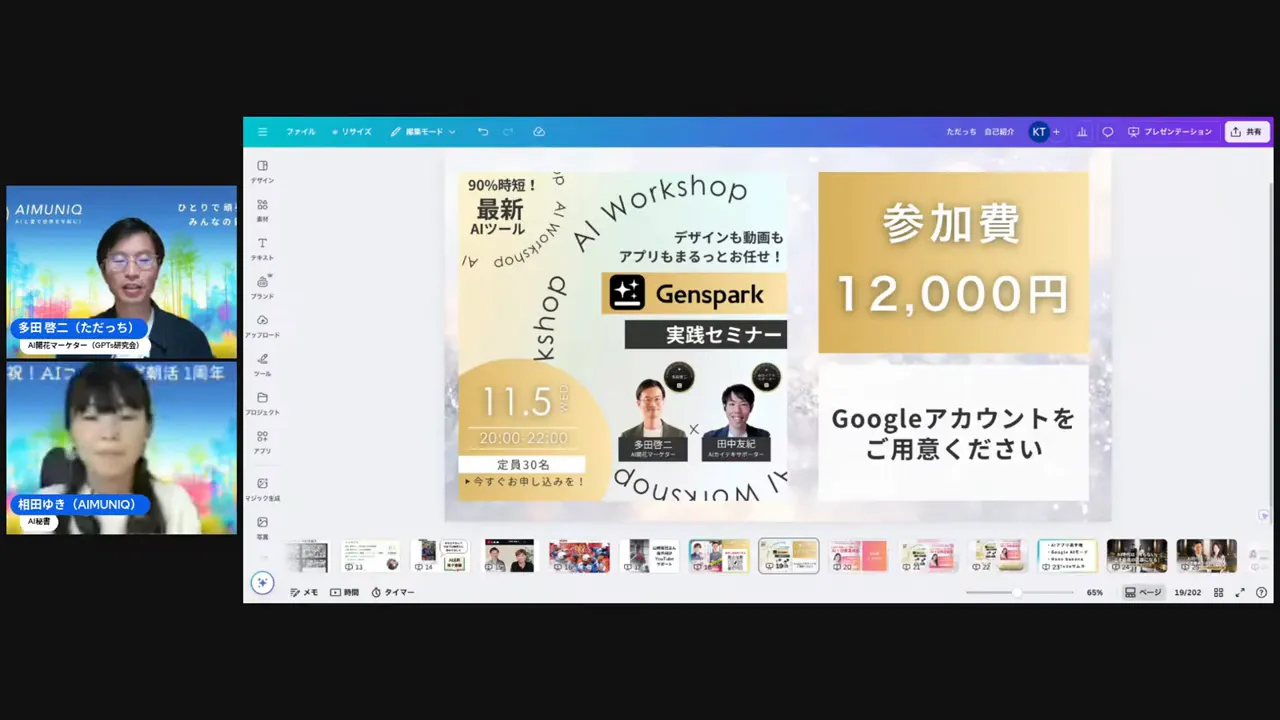
Task: Click the 多田啓二 (ただっち) participant video
Action: click(122, 272)
